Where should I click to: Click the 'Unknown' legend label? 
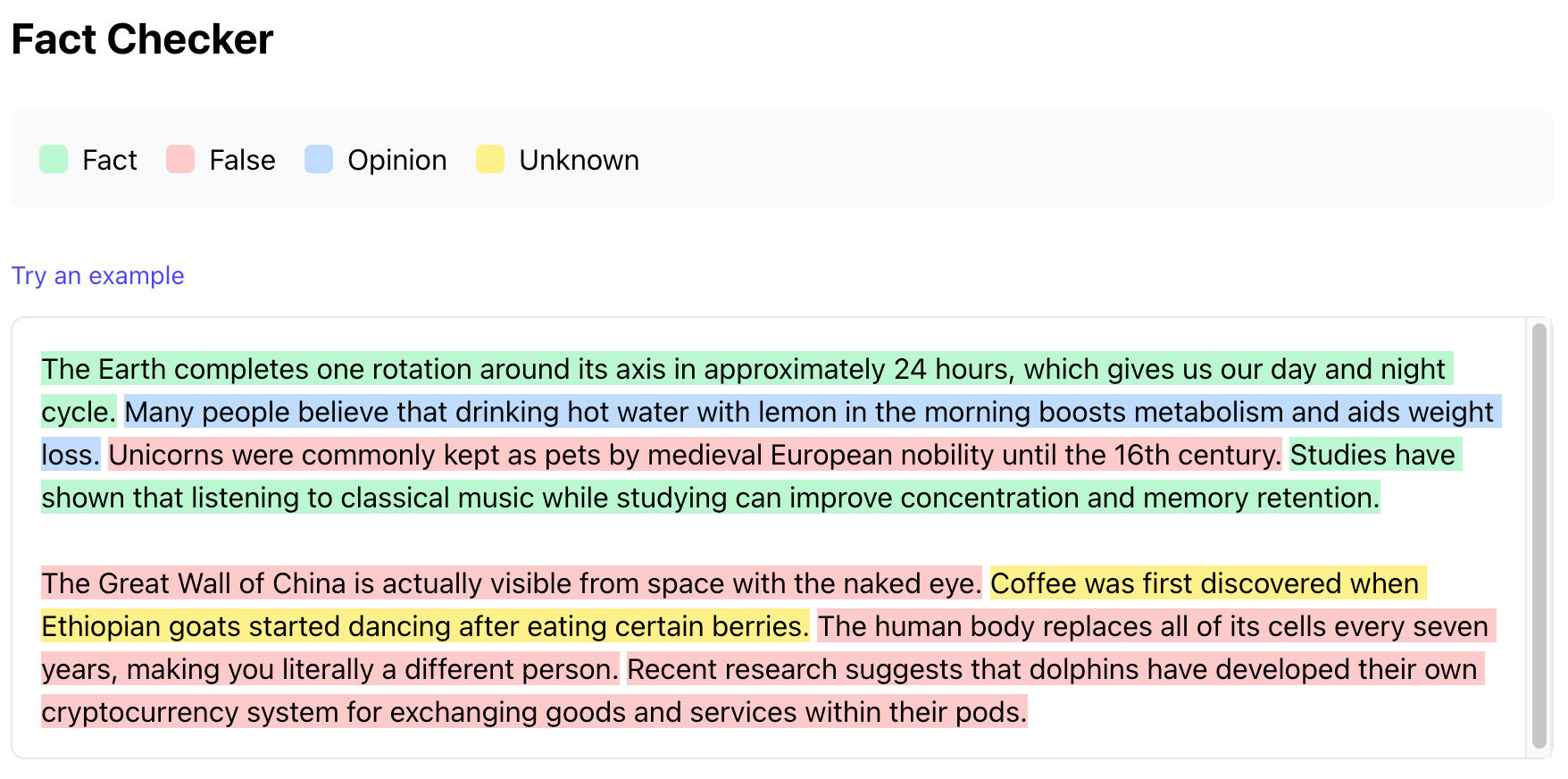tap(579, 160)
